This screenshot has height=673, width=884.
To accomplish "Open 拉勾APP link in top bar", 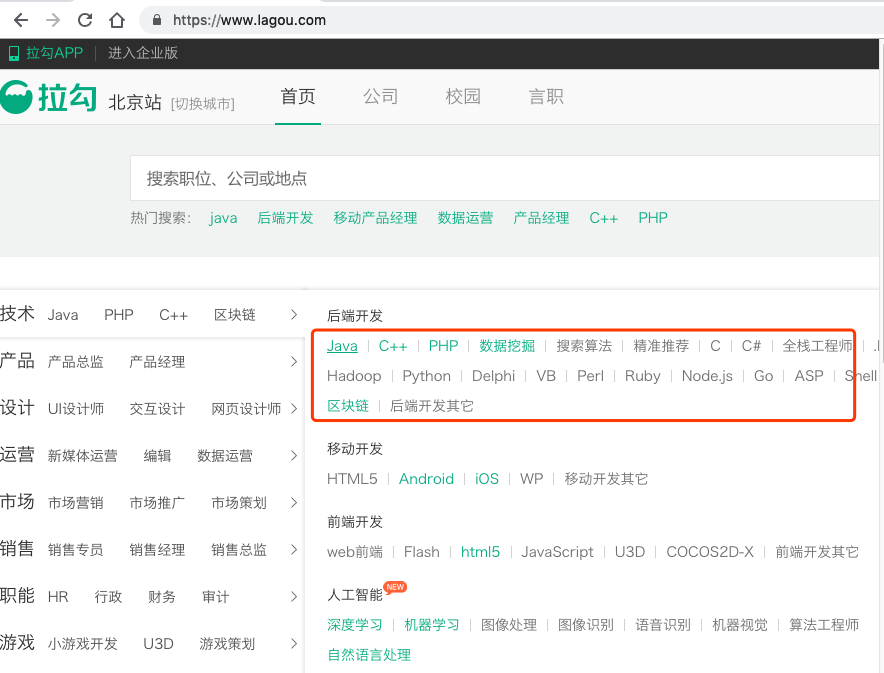I will [55, 53].
